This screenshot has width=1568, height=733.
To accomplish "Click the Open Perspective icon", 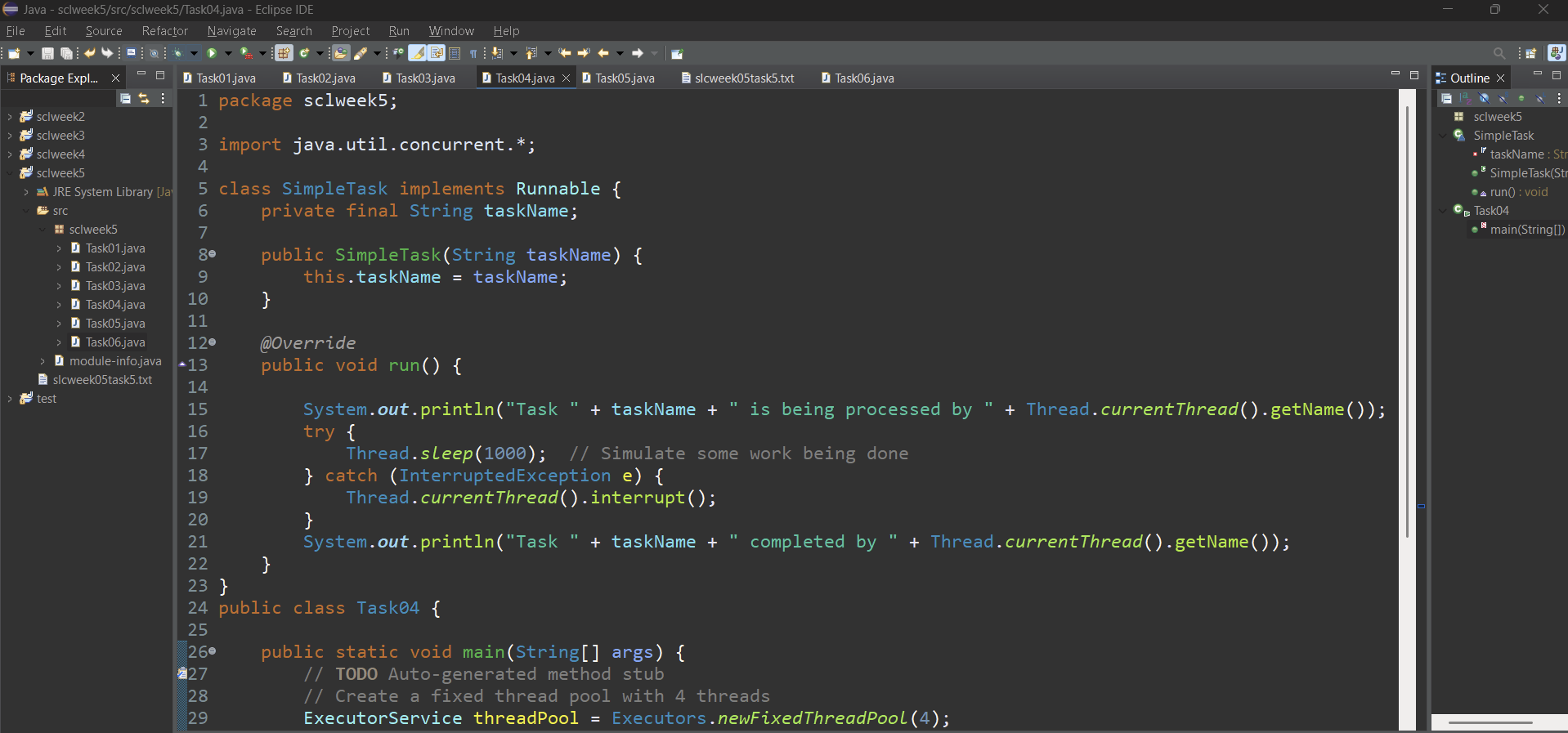I will [1530, 54].
